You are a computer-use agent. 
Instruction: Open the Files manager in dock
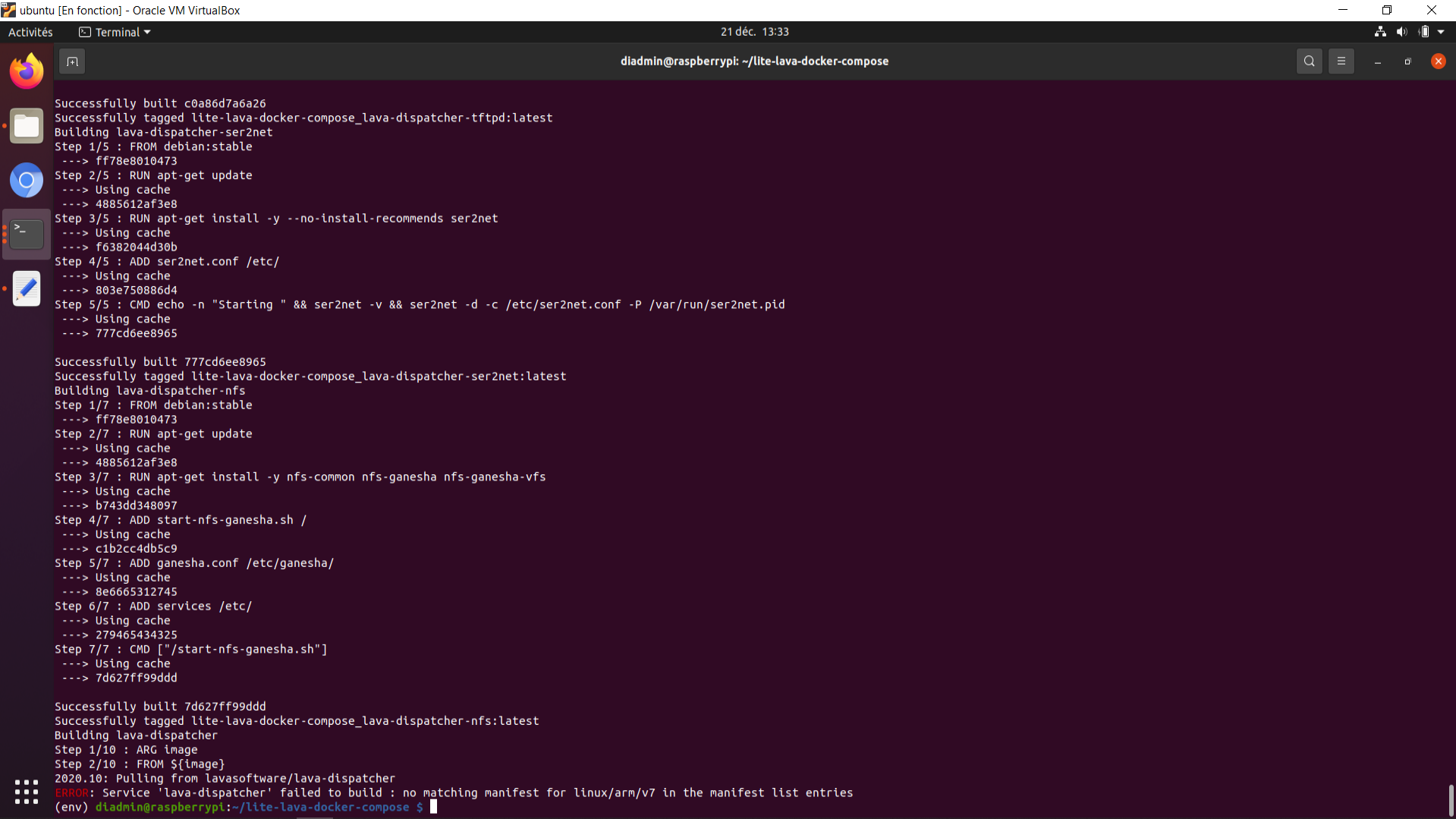[x=27, y=126]
